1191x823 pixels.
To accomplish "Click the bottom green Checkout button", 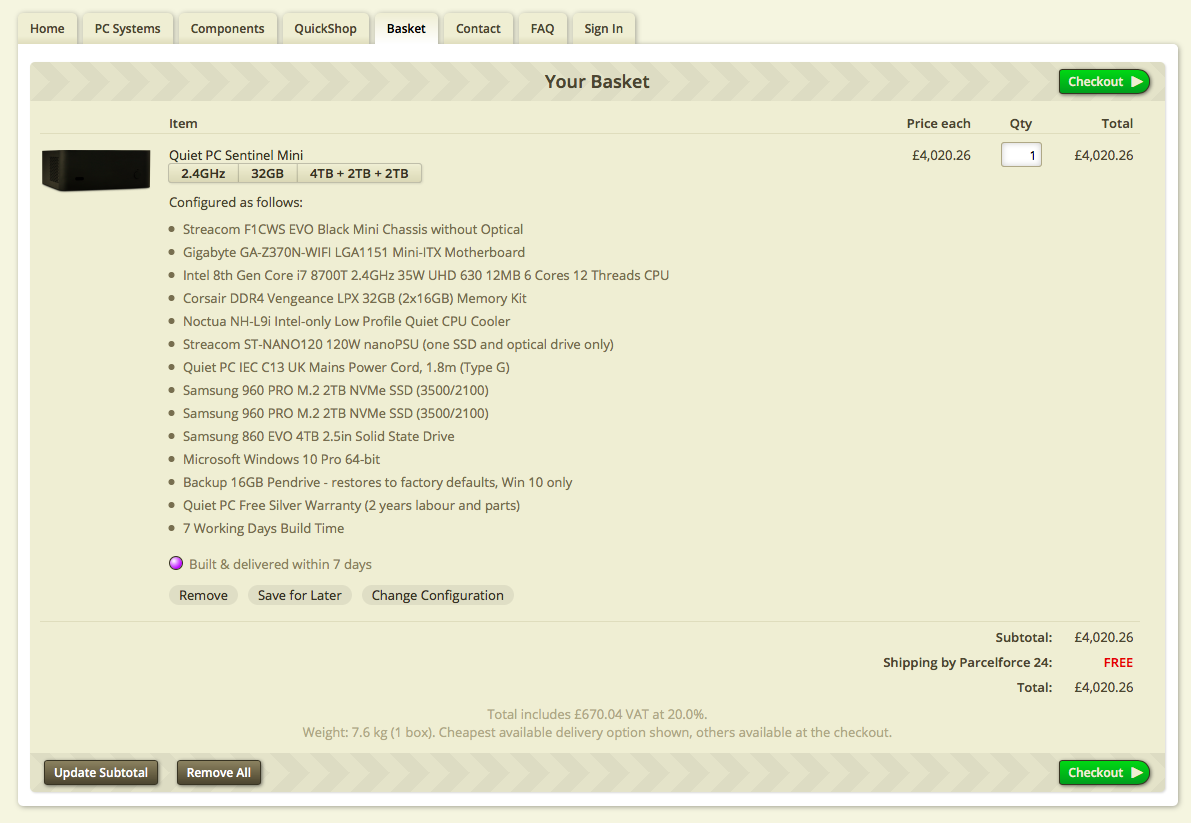I will pyautogui.click(x=1104, y=772).
